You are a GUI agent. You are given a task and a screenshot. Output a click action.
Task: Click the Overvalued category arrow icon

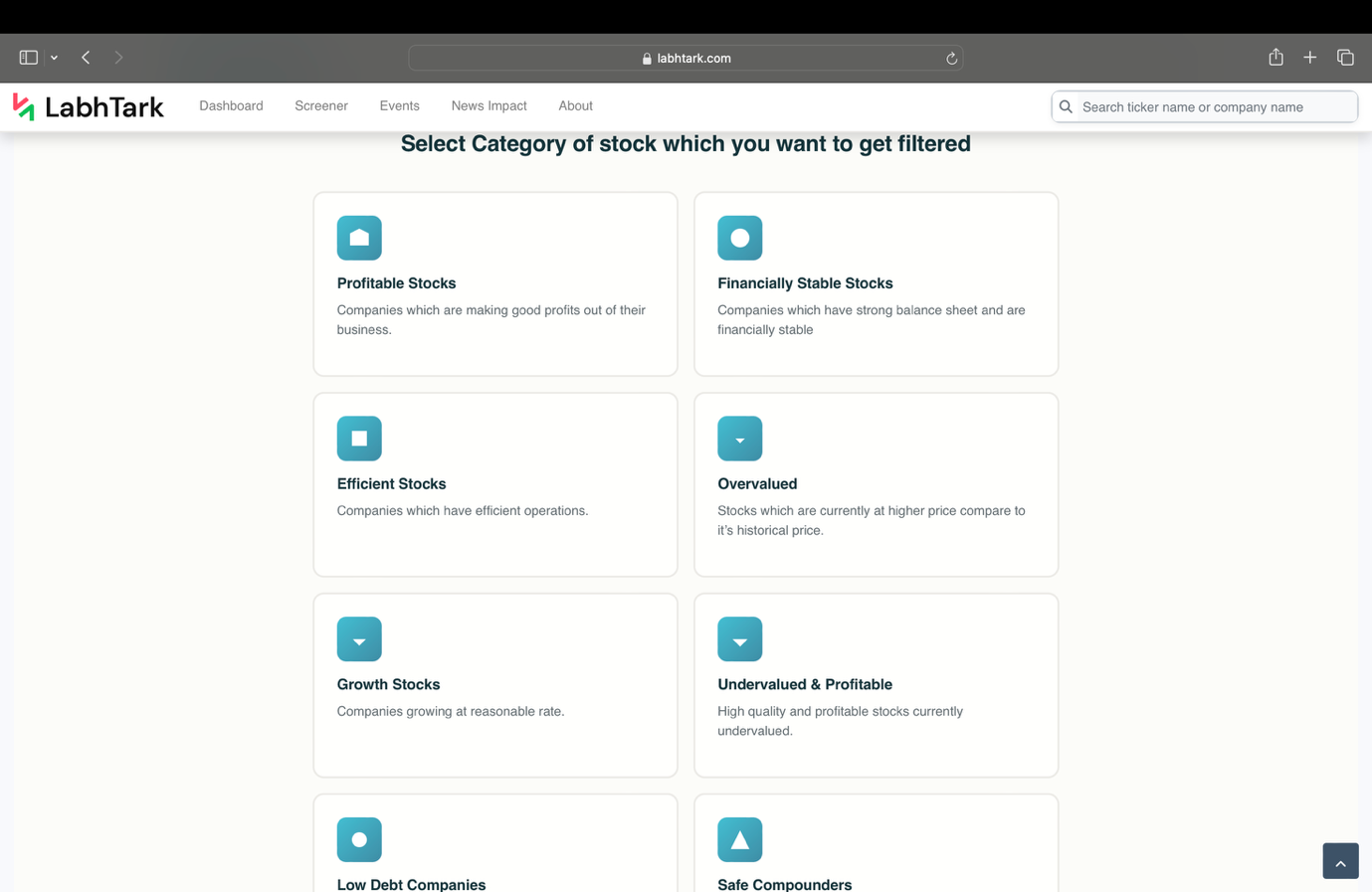click(739, 439)
